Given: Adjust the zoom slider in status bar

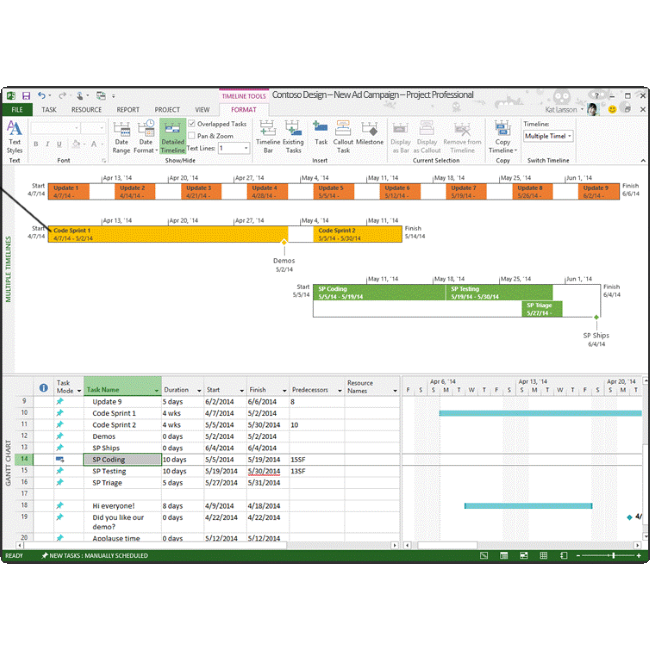Looking at the screenshot, I should [x=613, y=555].
